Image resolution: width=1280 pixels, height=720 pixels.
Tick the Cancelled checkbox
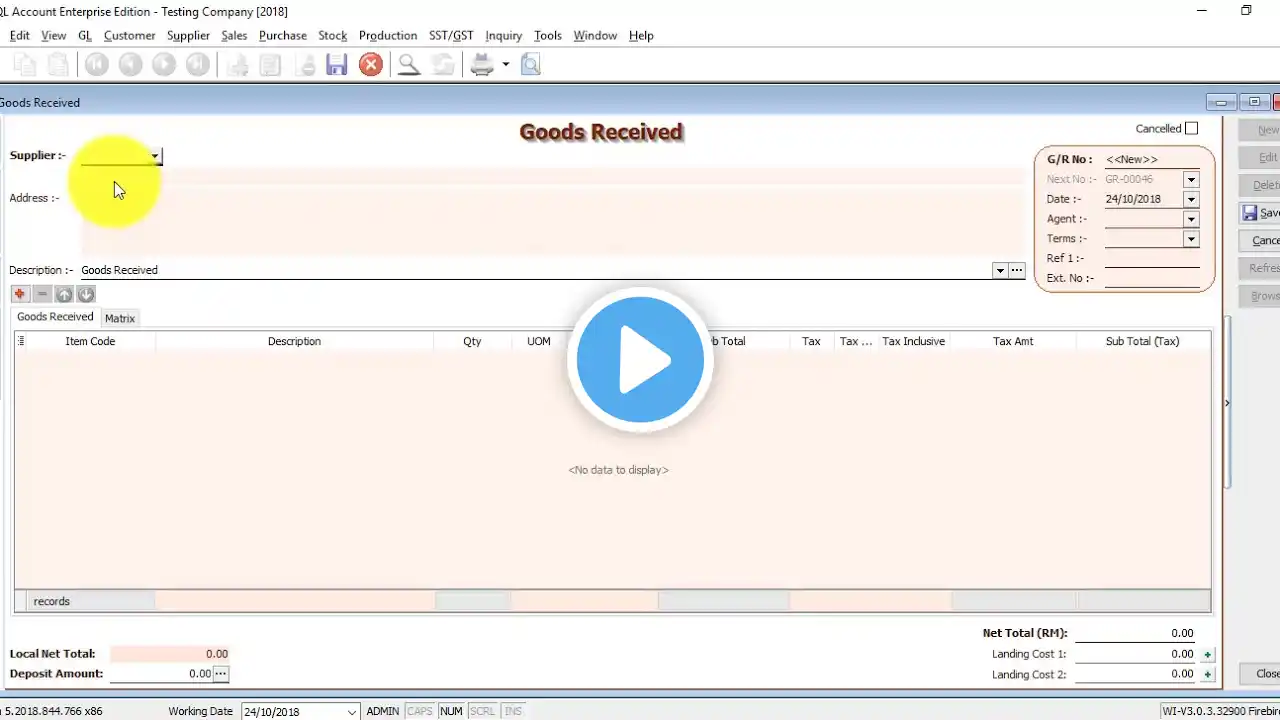coord(1191,128)
